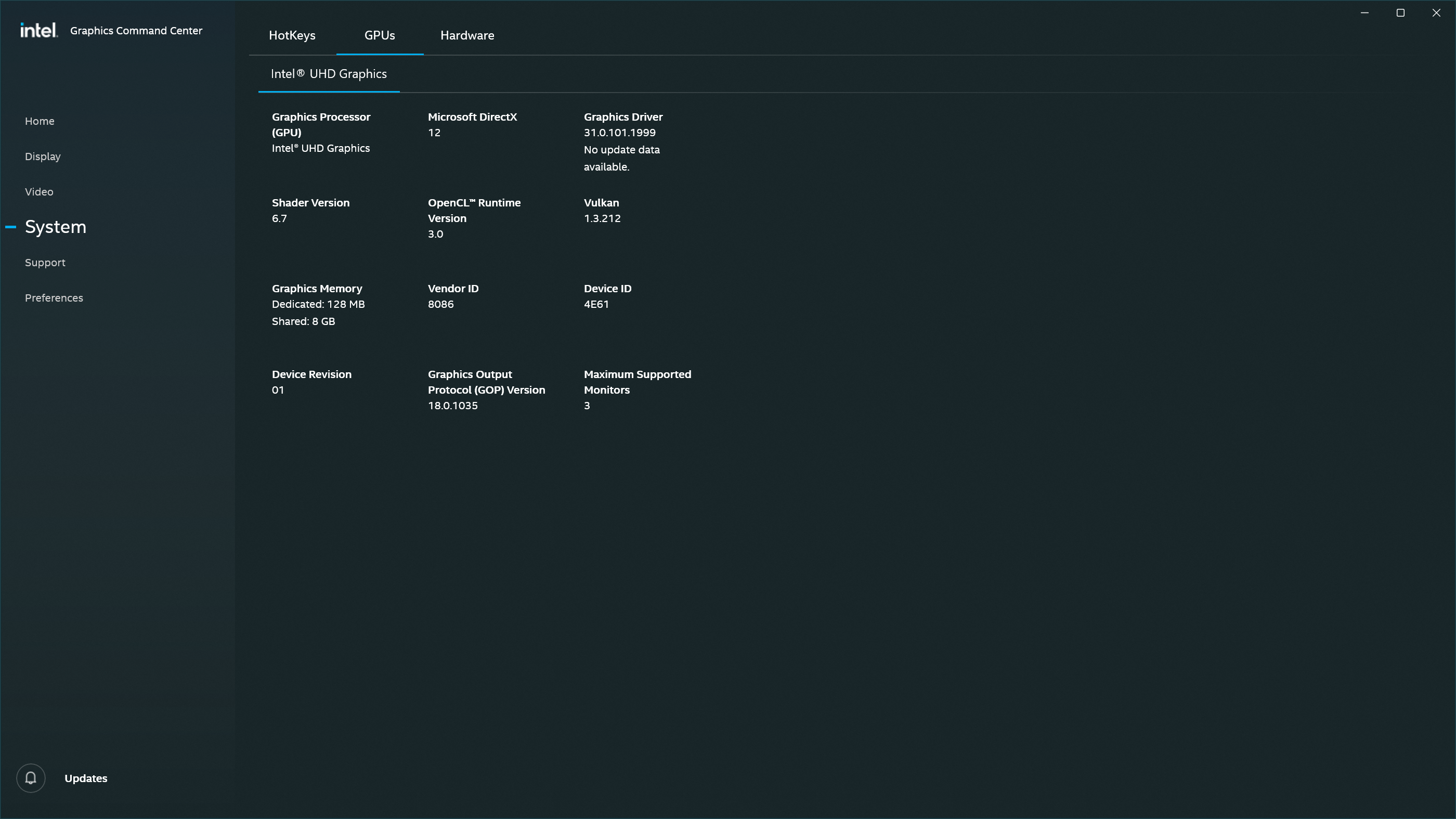This screenshot has height=819, width=1456.
Task: Click the Updates label
Action: [x=85, y=778]
